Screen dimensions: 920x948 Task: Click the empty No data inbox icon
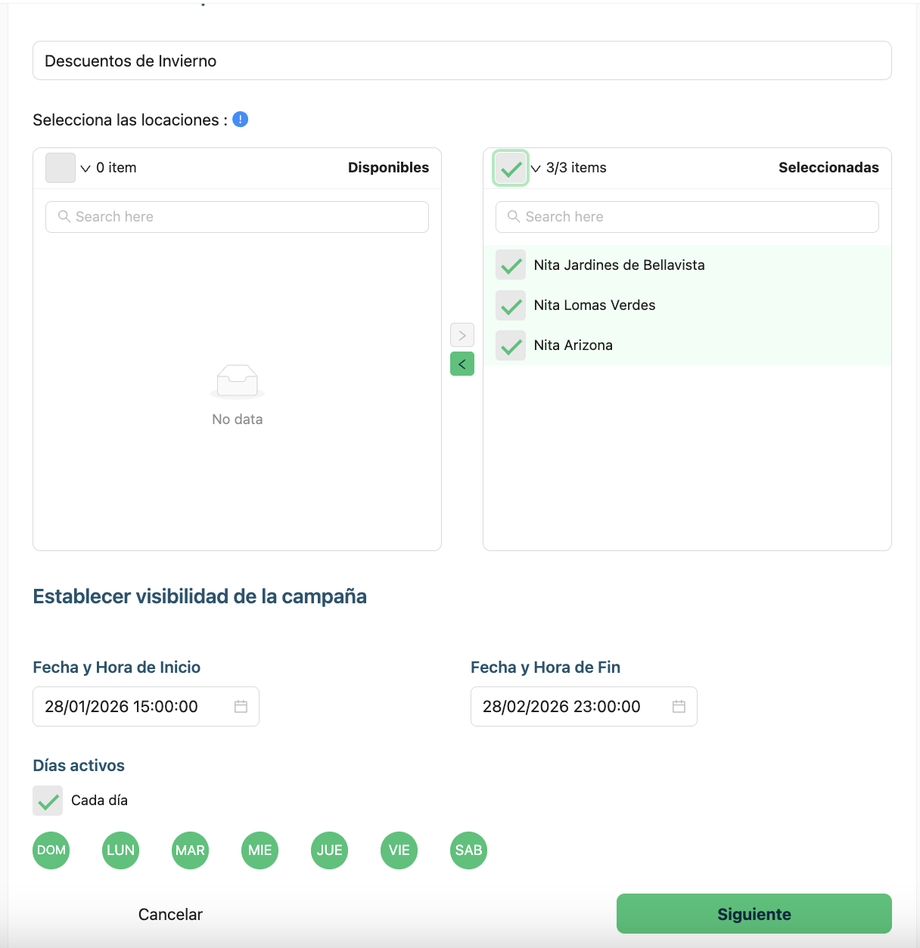click(237, 381)
